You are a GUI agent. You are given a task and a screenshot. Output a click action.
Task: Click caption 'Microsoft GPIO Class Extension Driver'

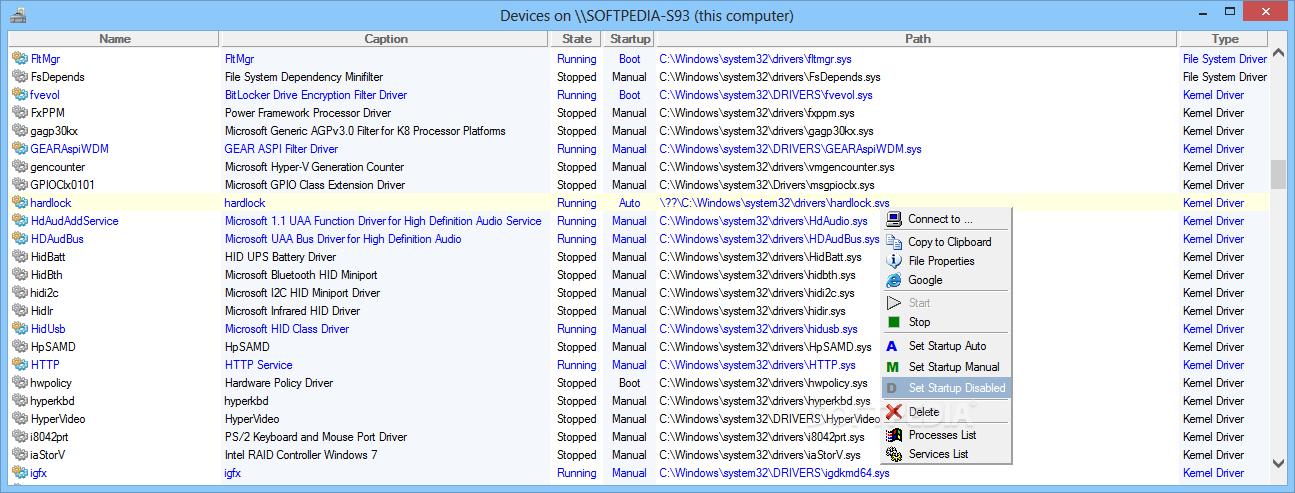point(315,185)
